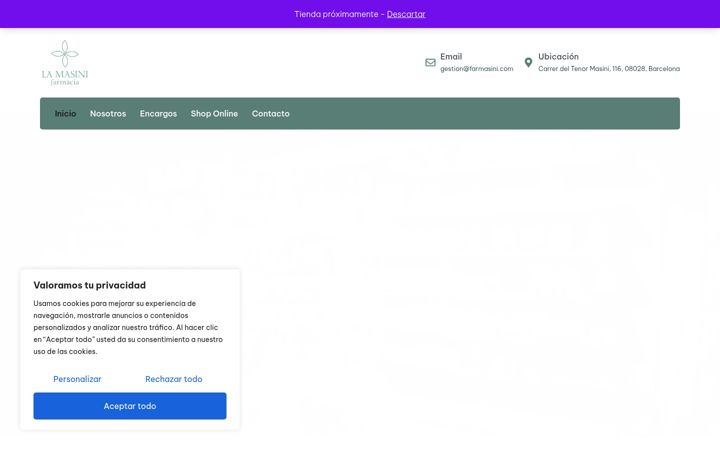Reject all cookies with Rechazar todo
Image resolution: width=720 pixels, height=450 pixels.
(174, 379)
